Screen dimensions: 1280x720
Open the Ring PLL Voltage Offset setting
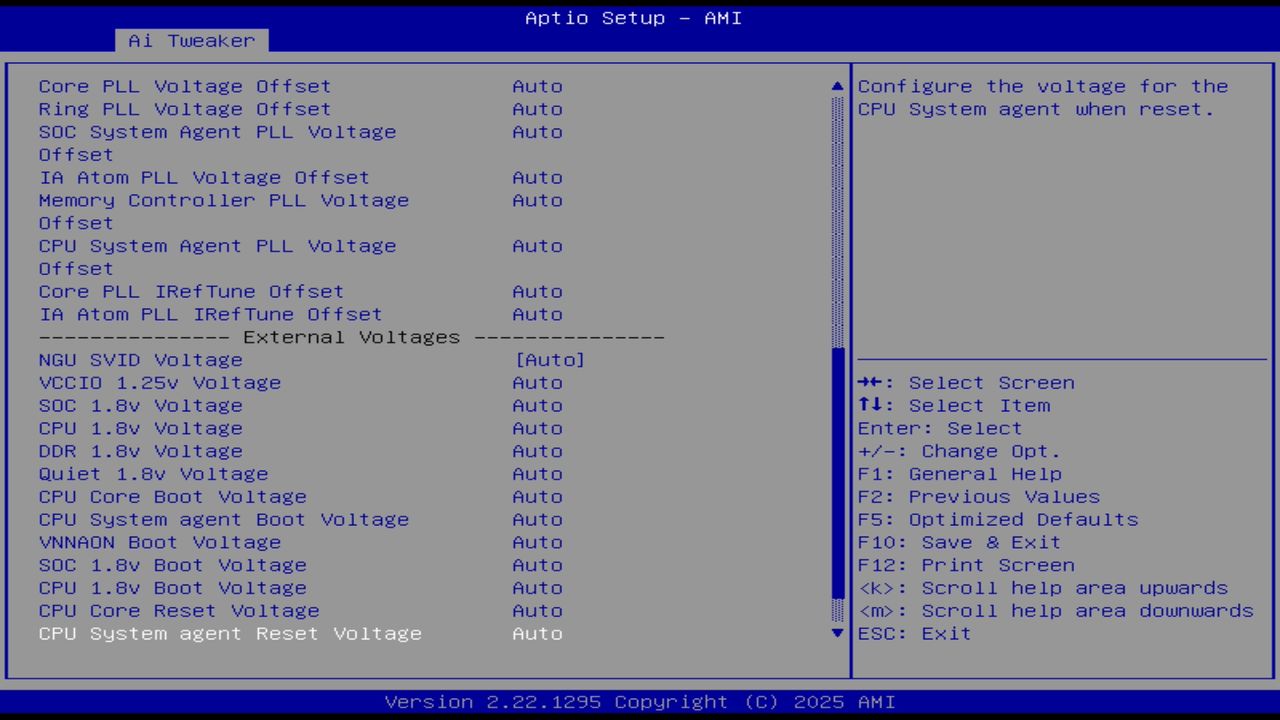(x=184, y=109)
